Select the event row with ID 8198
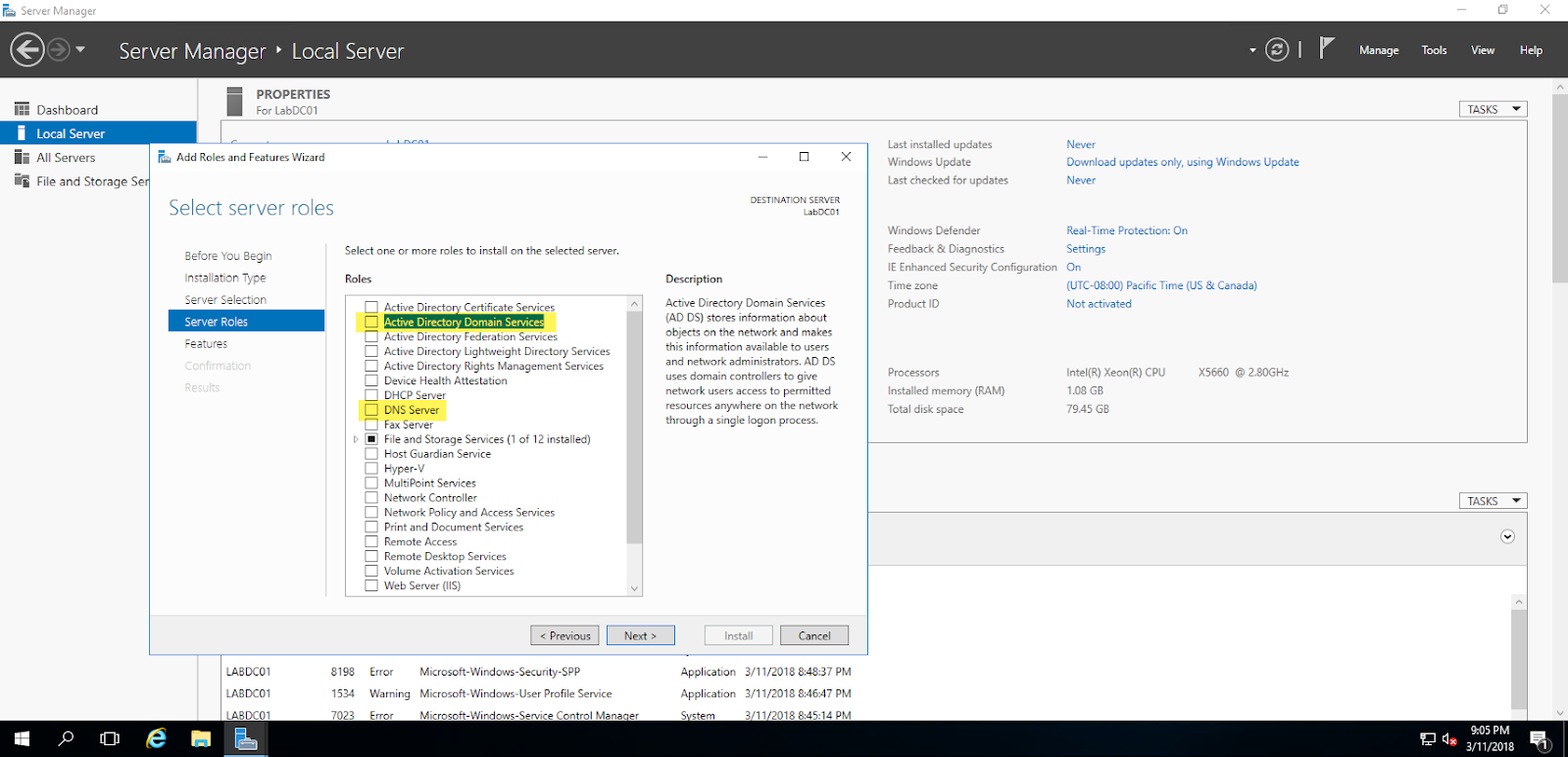This screenshot has width=1568, height=757. click(x=538, y=672)
